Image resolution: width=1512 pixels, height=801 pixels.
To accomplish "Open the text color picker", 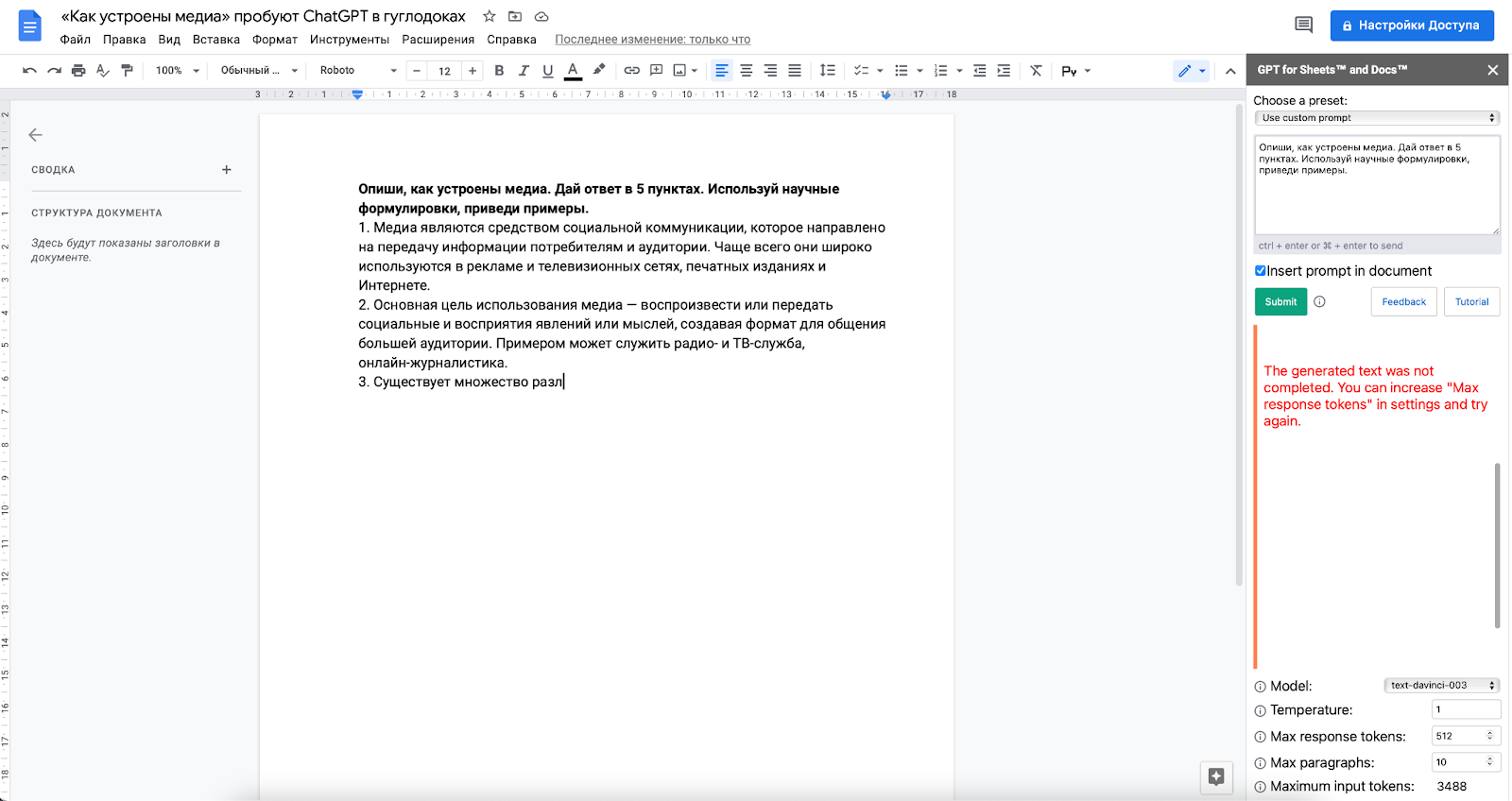I will pos(573,71).
